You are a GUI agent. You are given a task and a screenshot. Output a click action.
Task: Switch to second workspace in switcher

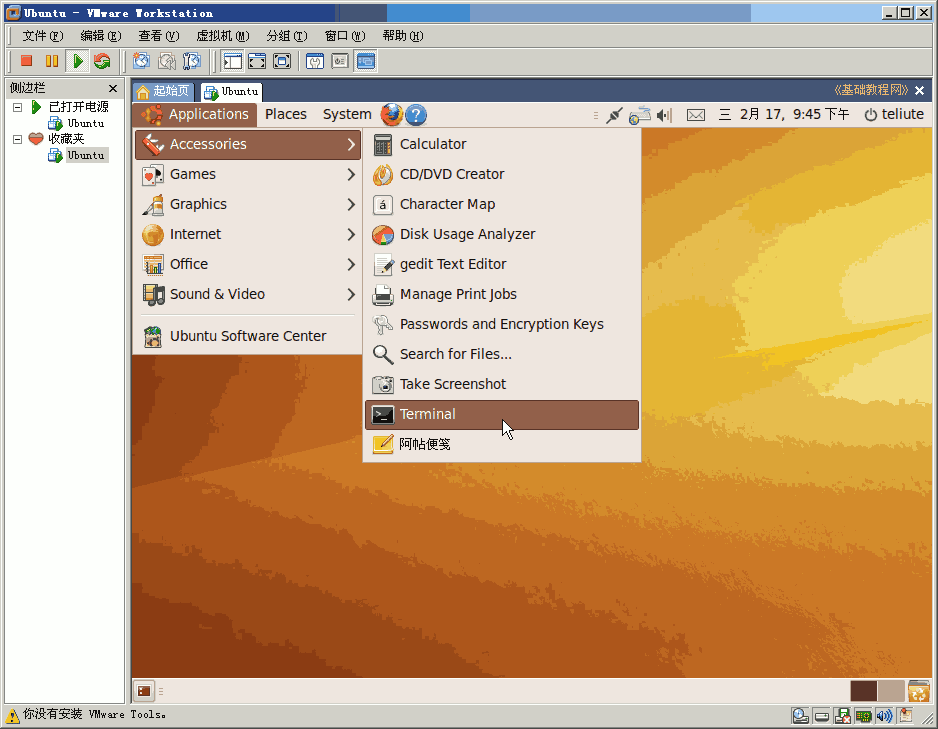tap(891, 691)
